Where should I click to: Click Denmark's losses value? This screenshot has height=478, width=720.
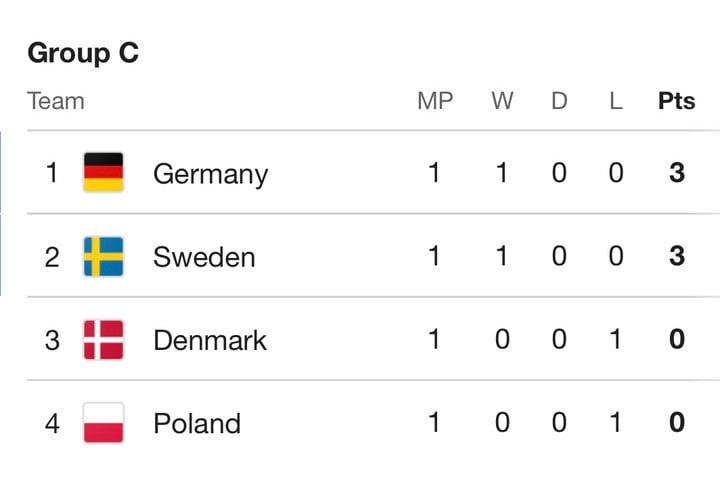pyautogui.click(x=616, y=339)
